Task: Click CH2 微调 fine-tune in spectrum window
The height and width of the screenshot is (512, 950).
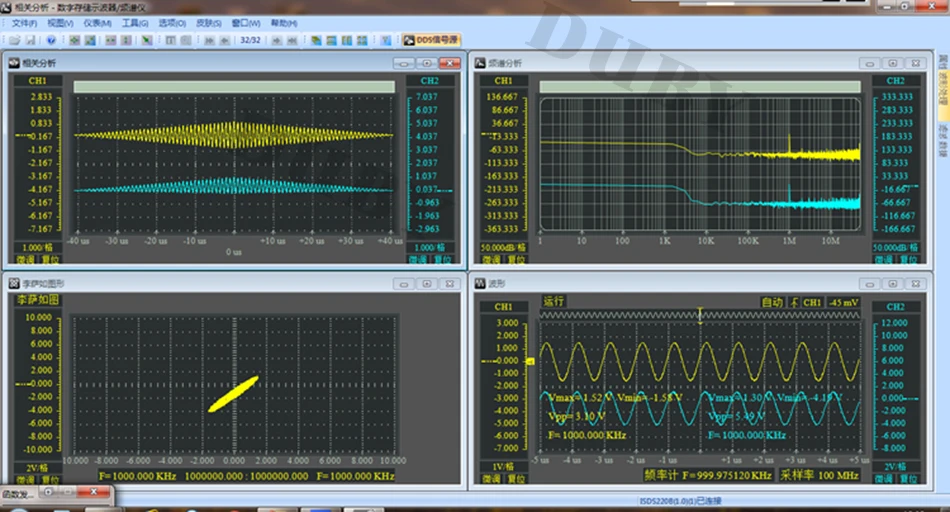Action: click(x=884, y=259)
